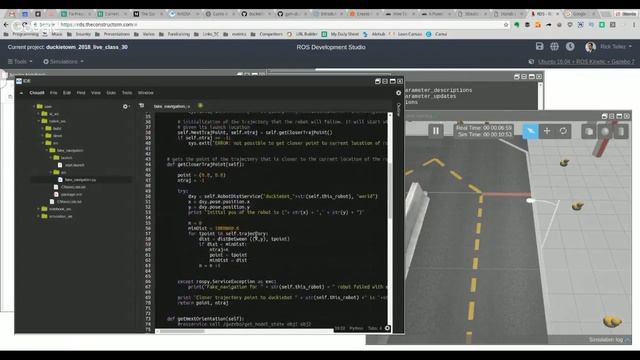Reload the browser page
The width and height of the screenshot is (640, 360).
(25, 25)
